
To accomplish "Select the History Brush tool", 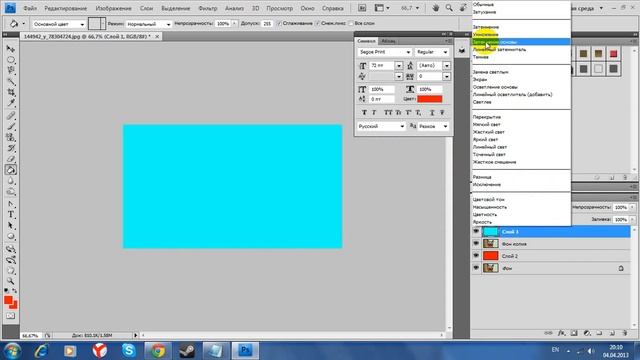I will tap(11, 148).
